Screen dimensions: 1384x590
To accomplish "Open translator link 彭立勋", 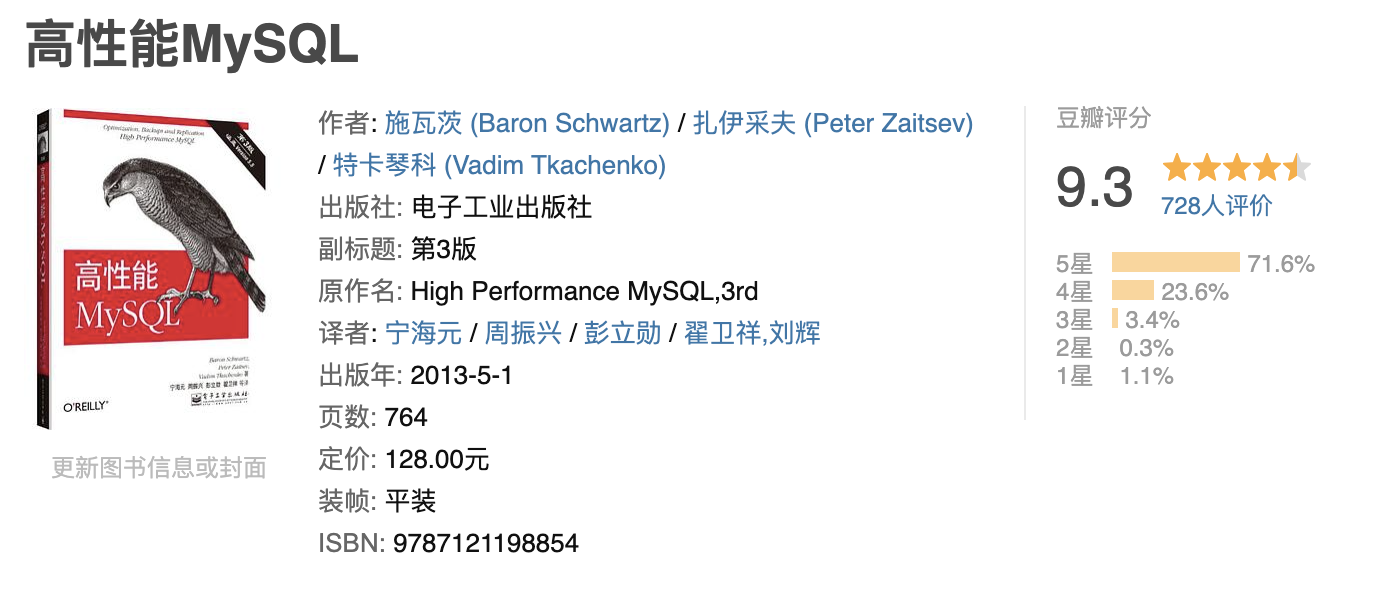I will (x=625, y=333).
